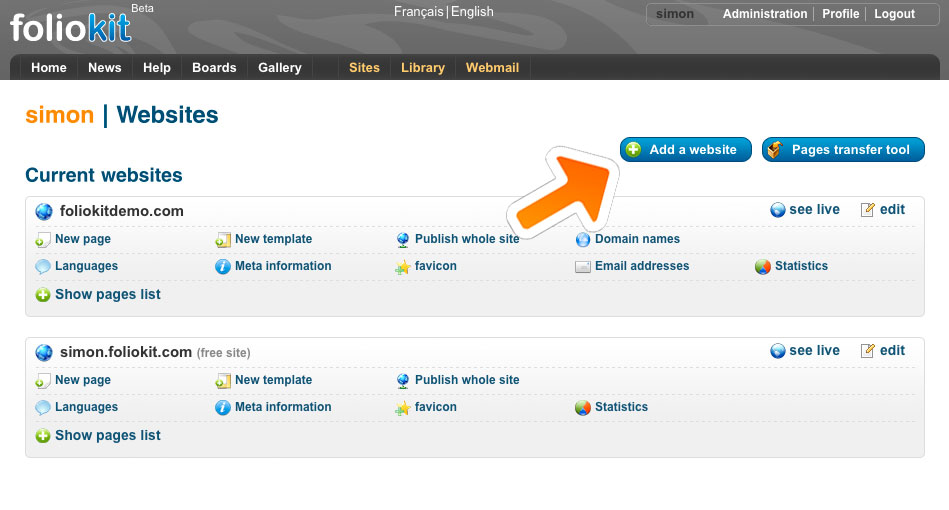This screenshot has width=949, height=510.
Task: Click the foliokit logo
Action: coord(71,28)
